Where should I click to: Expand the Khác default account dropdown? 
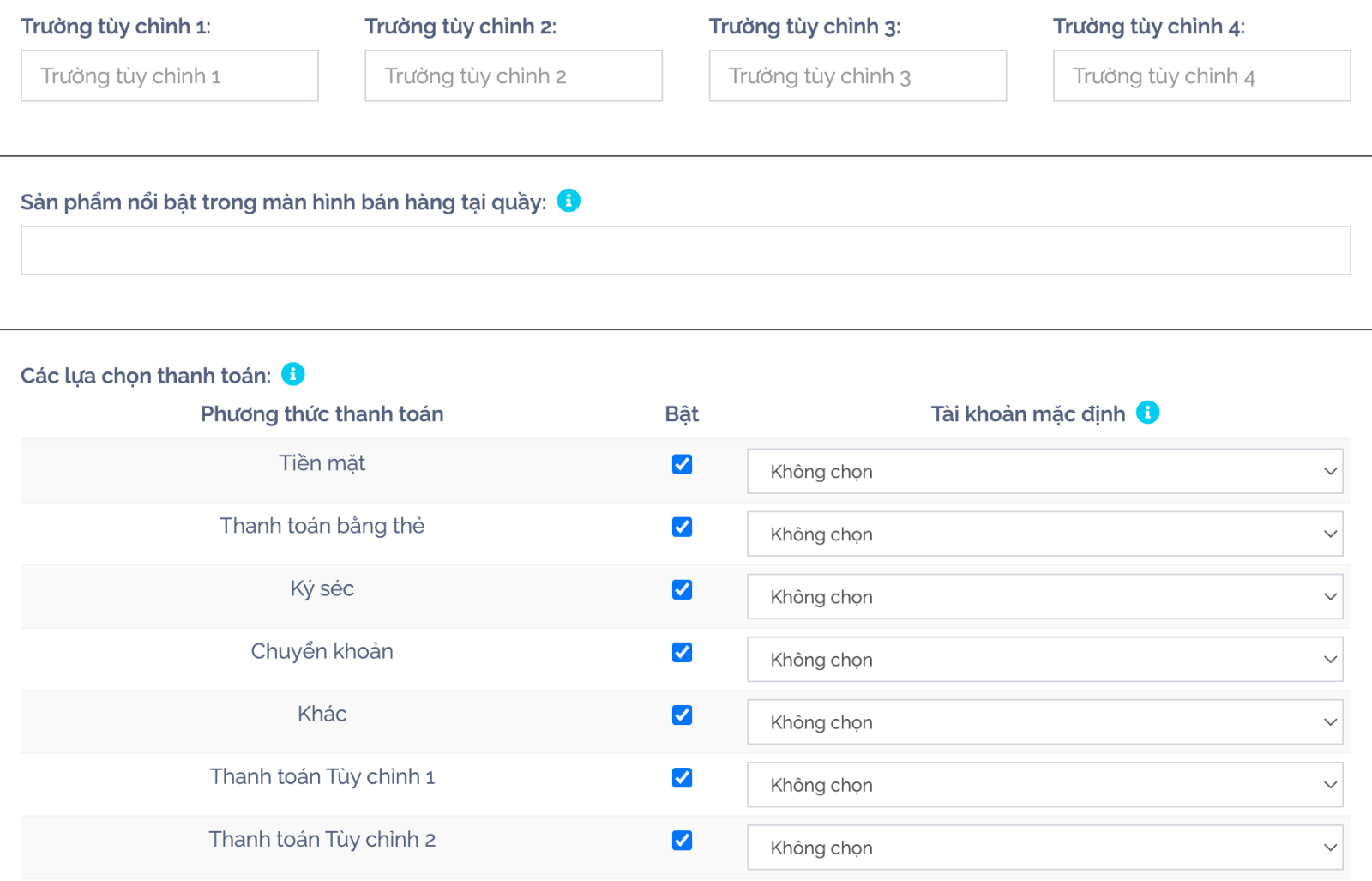tap(1044, 722)
